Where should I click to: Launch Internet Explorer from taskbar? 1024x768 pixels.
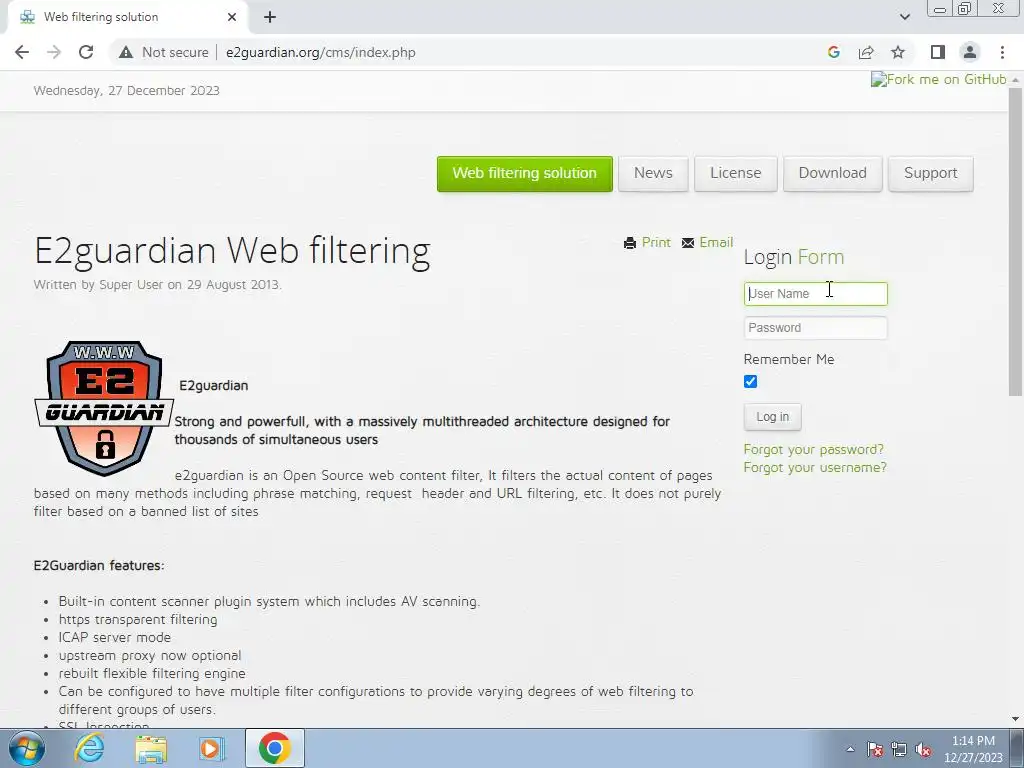pyautogui.click(x=89, y=748)
